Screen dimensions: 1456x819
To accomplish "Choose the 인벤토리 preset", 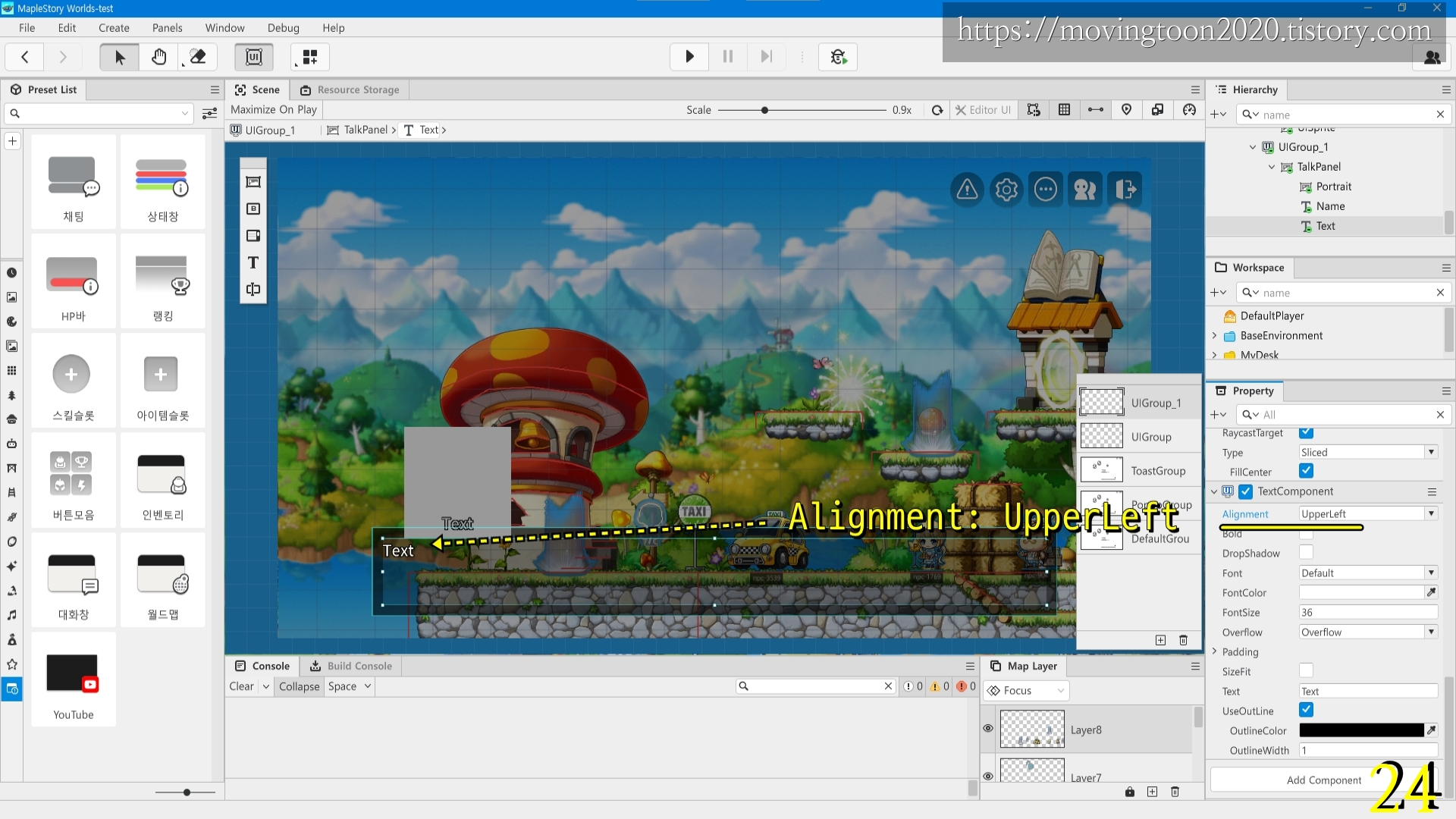I will (x=163, y=480).
